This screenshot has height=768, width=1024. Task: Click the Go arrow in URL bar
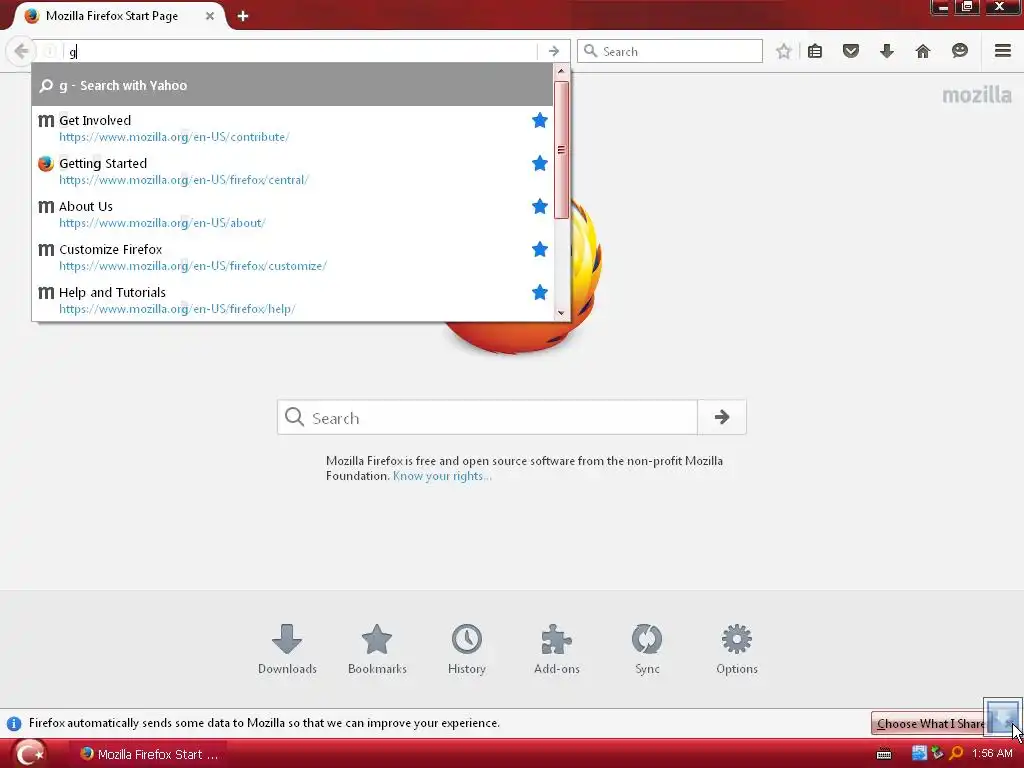click(x=554, y=51)
